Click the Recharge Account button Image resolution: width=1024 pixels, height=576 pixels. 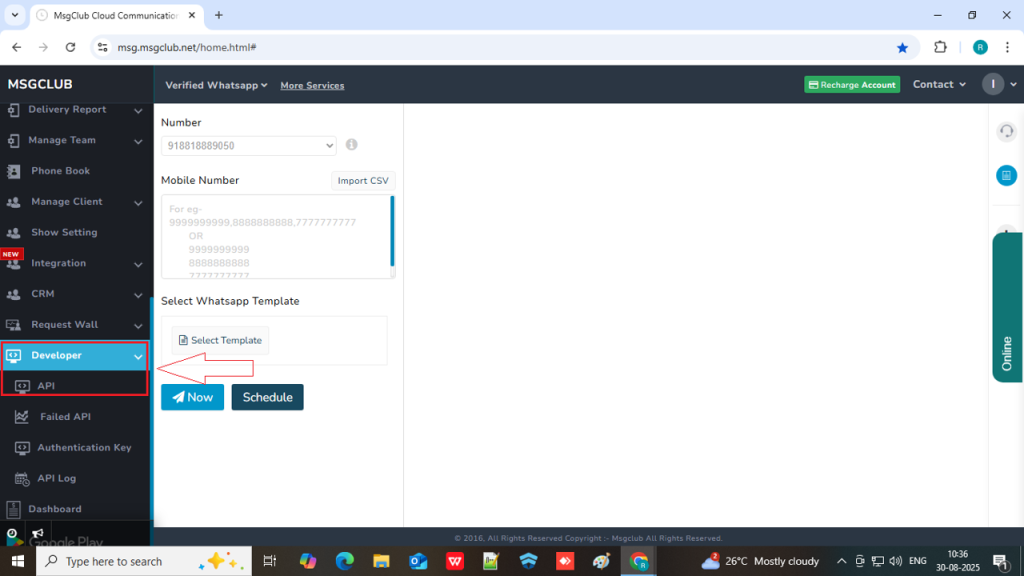coord(852,85)
